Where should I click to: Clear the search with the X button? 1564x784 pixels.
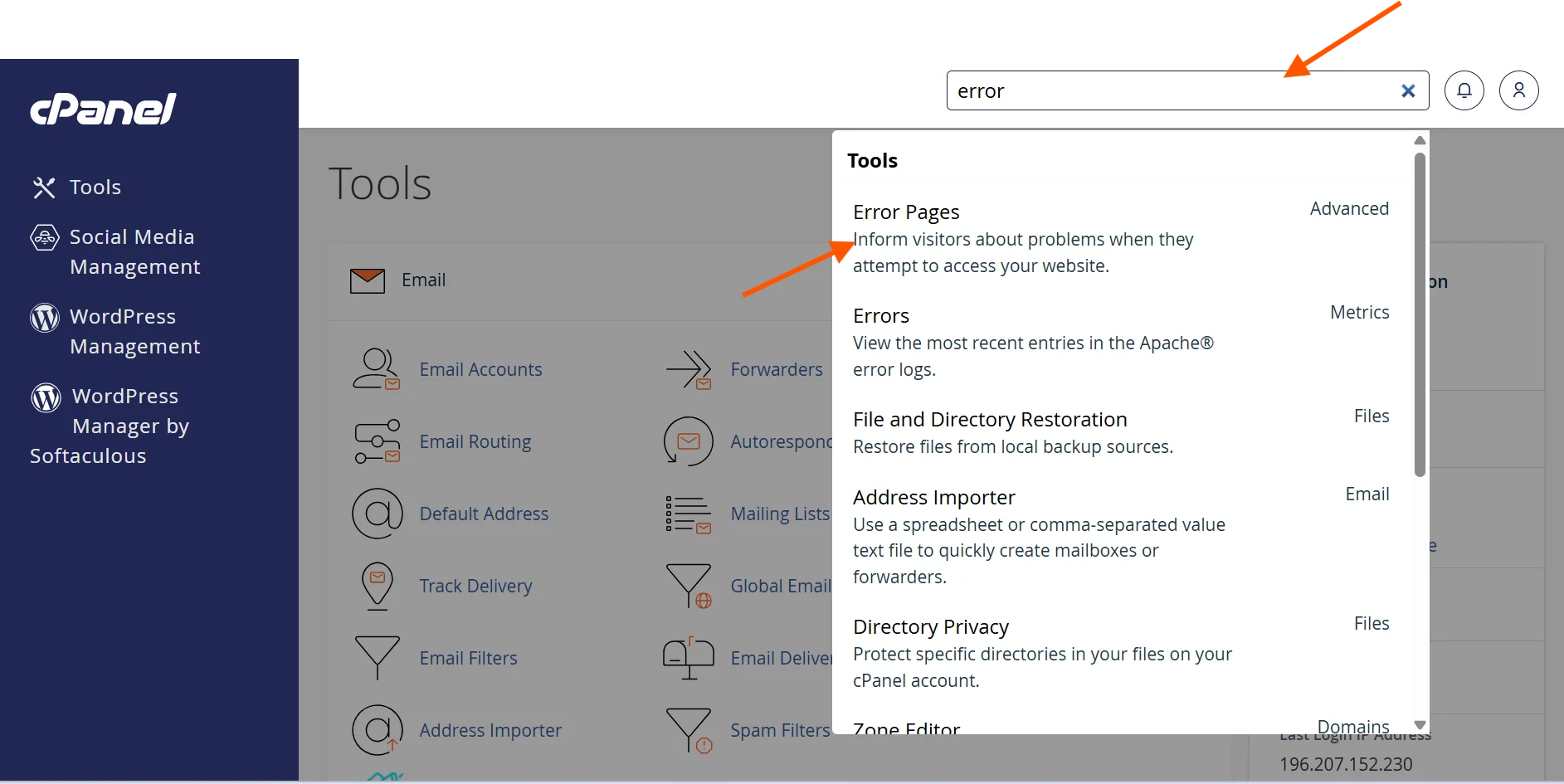click(x=1408, y=90)
